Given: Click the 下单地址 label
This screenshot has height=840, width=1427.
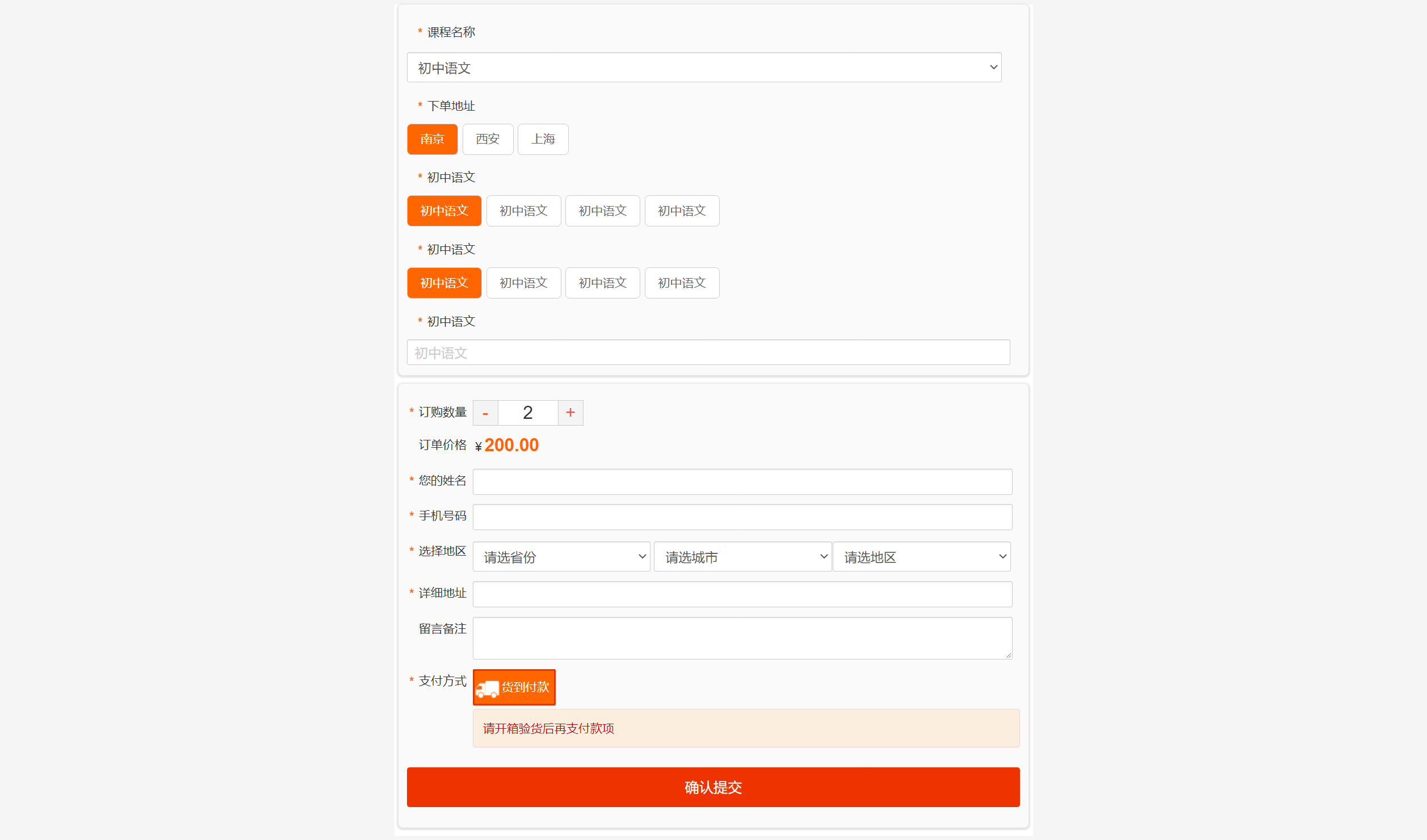Looking at the screenshot, I should click(451, 106).
